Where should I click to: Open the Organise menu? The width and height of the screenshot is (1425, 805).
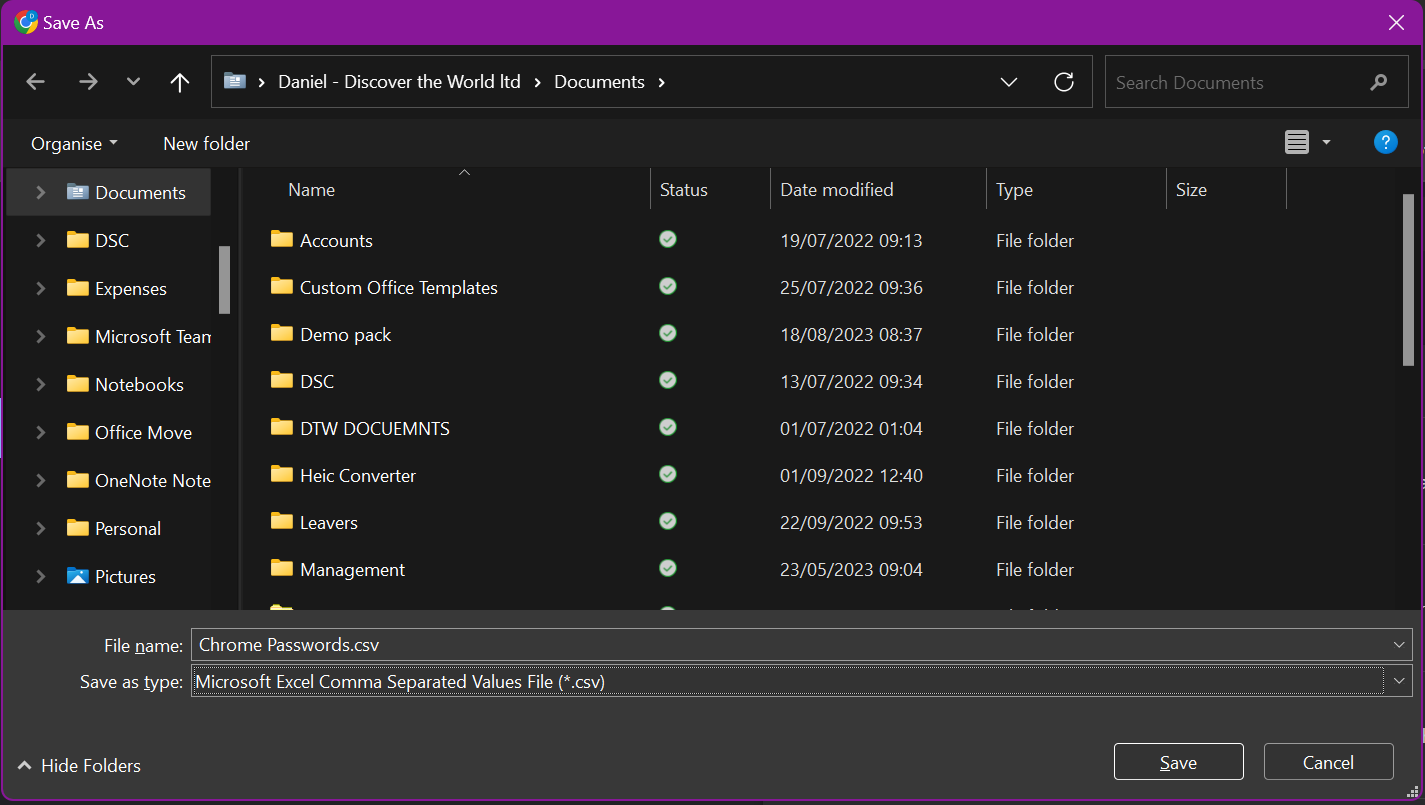click(74, 144)
